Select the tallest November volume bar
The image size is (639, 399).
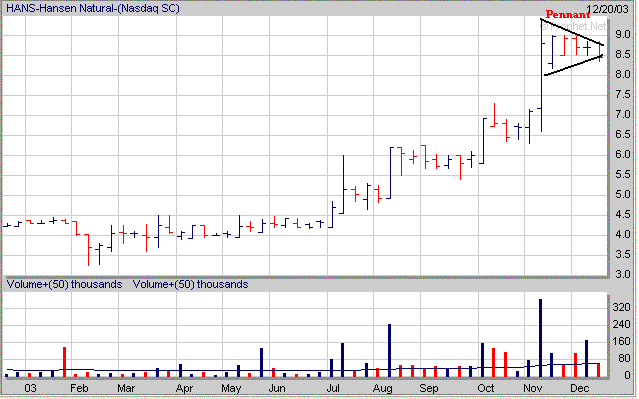tap(540, 338)
